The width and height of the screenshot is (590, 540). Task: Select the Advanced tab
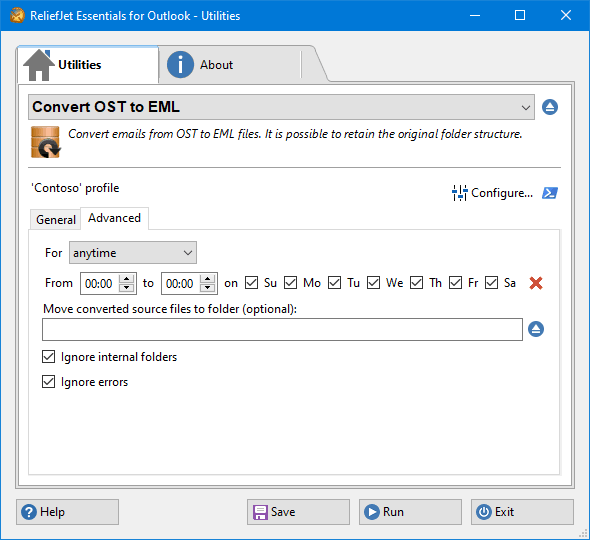pyautogui.click(x=114, y=218)
